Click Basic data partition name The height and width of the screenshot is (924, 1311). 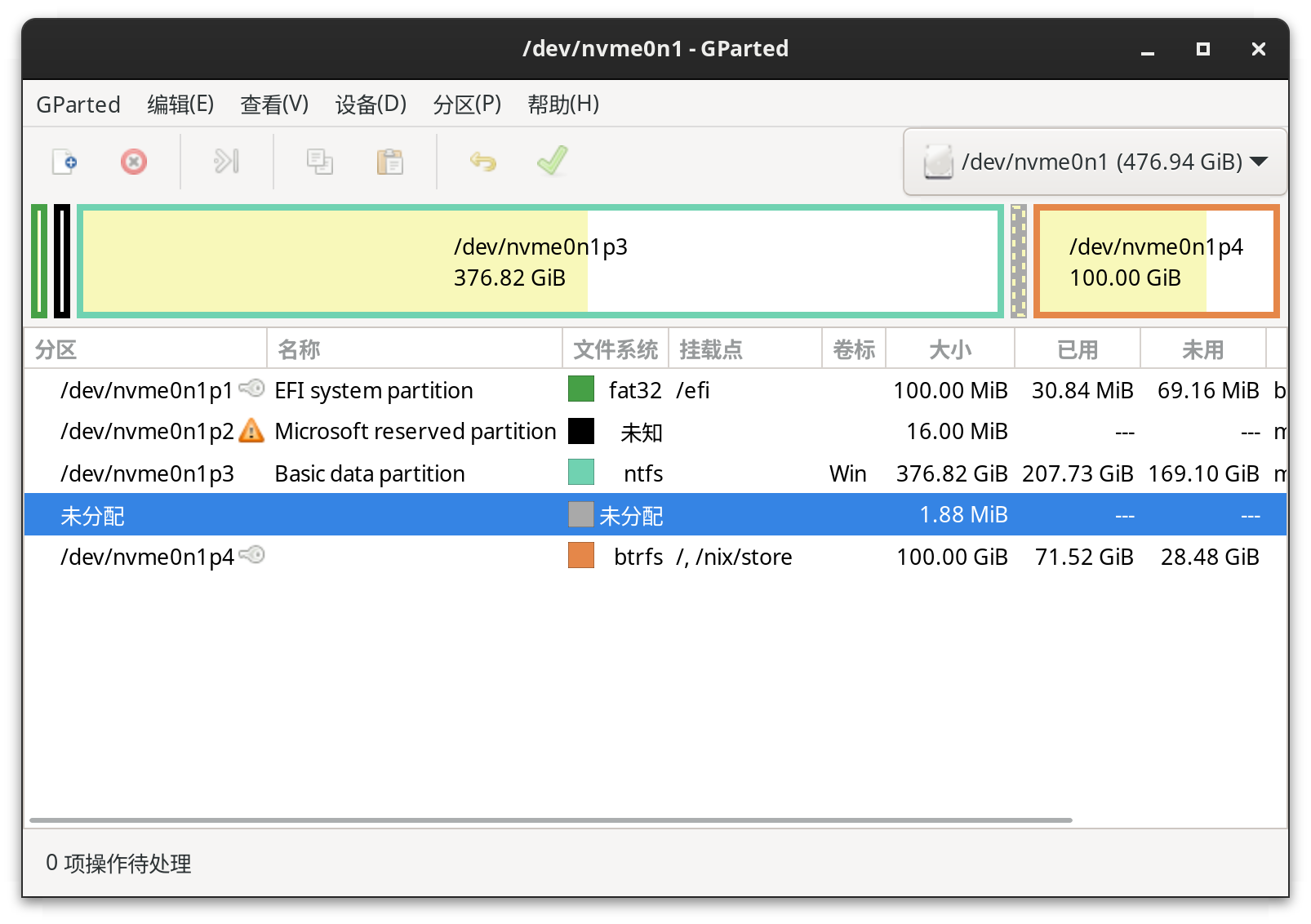(x=370, y=474)
